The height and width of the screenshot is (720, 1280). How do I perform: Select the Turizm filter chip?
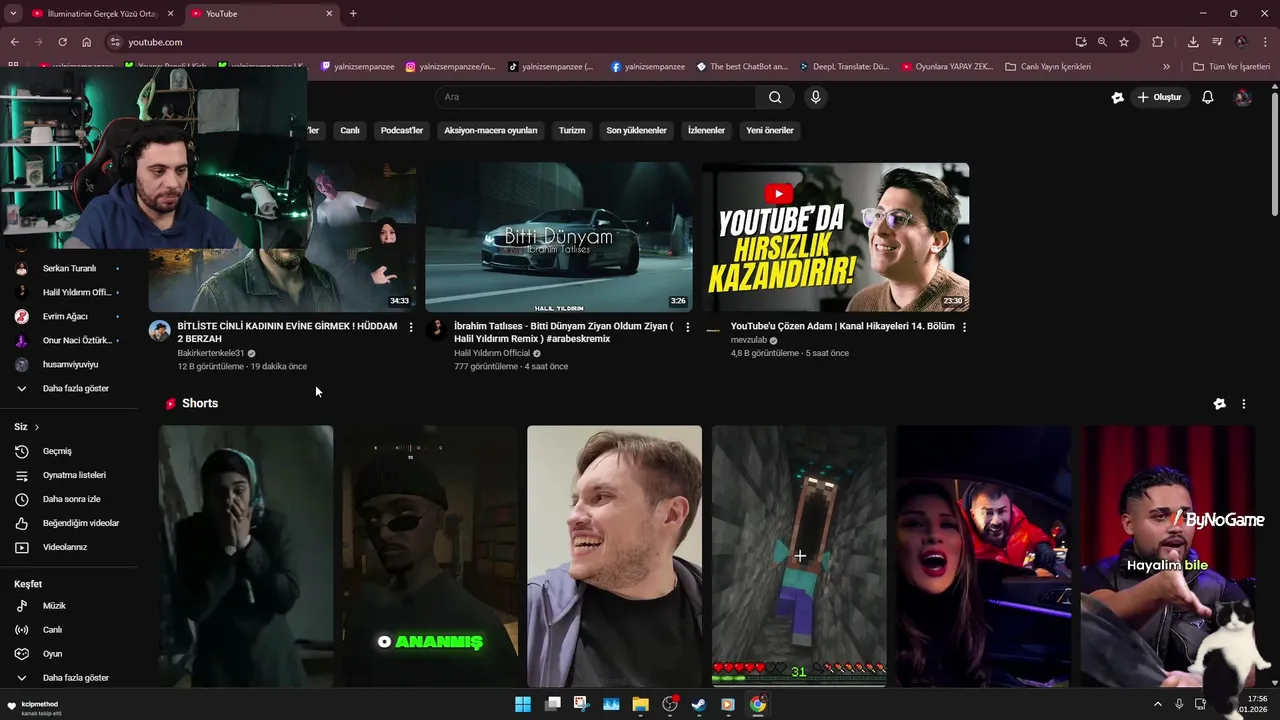pyautogui.click(x=572, y=130)
